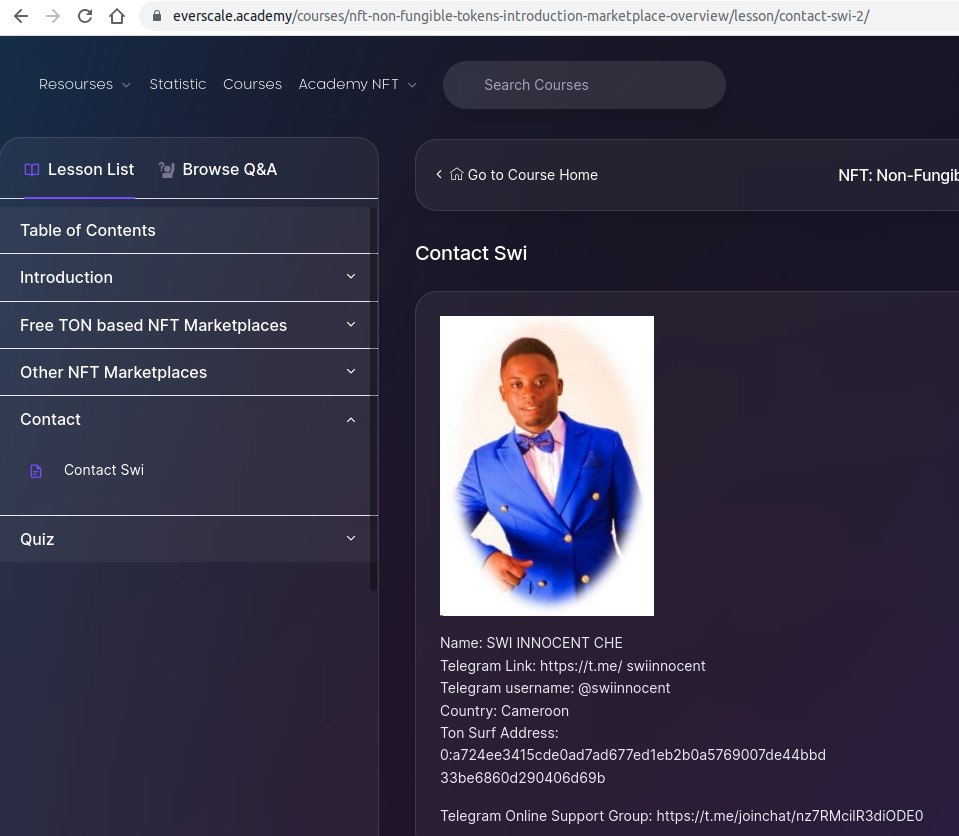Expand the Other NFT Marketplaces section
The height and width of the screenshot is (836, 959).
[350, 372]
